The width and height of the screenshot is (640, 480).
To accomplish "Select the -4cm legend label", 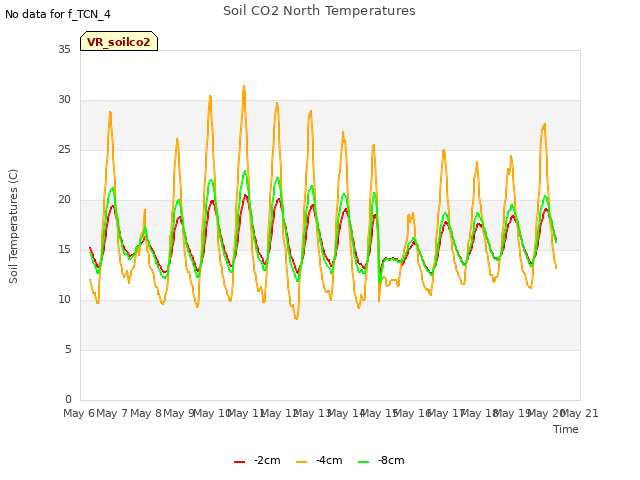I will (329, 460).
